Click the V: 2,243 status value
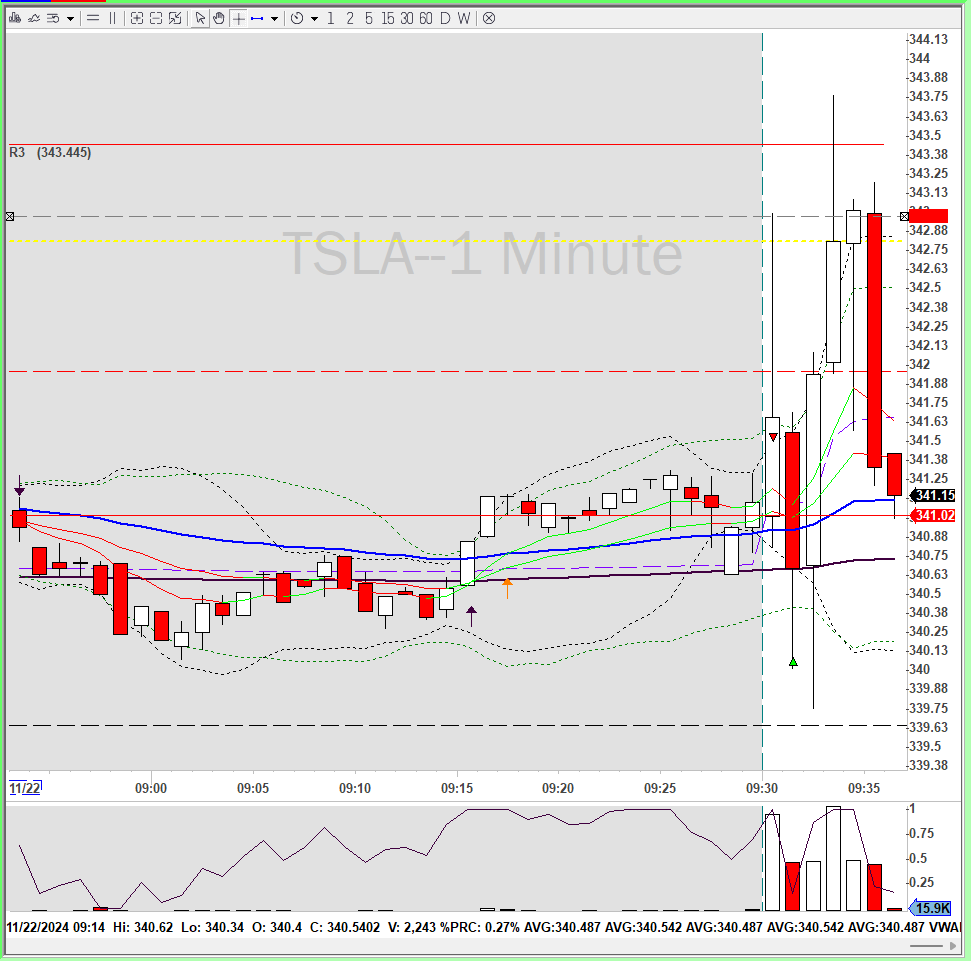Screen dimensions: 971x961 pyautogui.click(x=412, y=928)
